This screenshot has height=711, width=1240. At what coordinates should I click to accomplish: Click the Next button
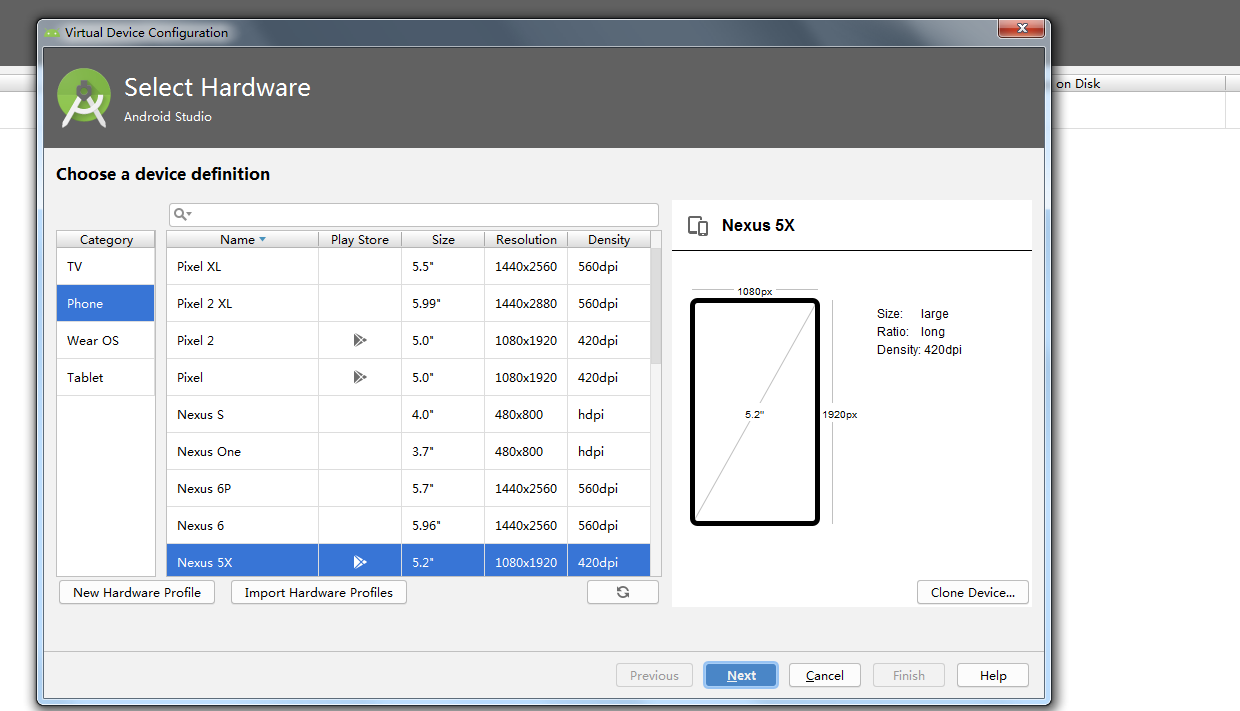tap(741, 675)
